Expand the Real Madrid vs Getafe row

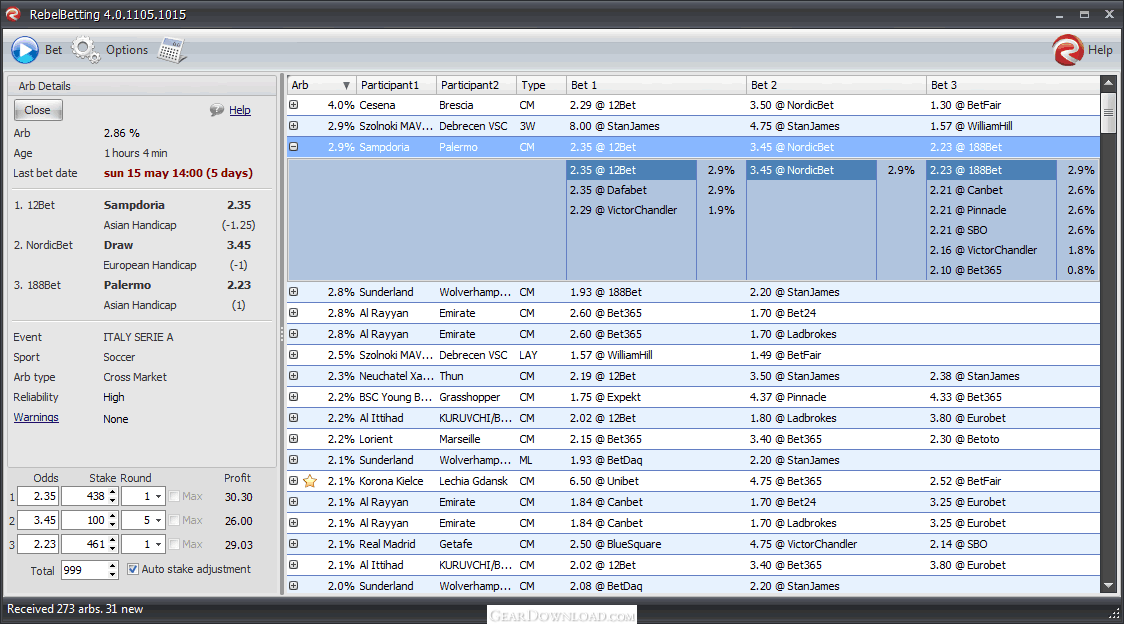point(293,544)
